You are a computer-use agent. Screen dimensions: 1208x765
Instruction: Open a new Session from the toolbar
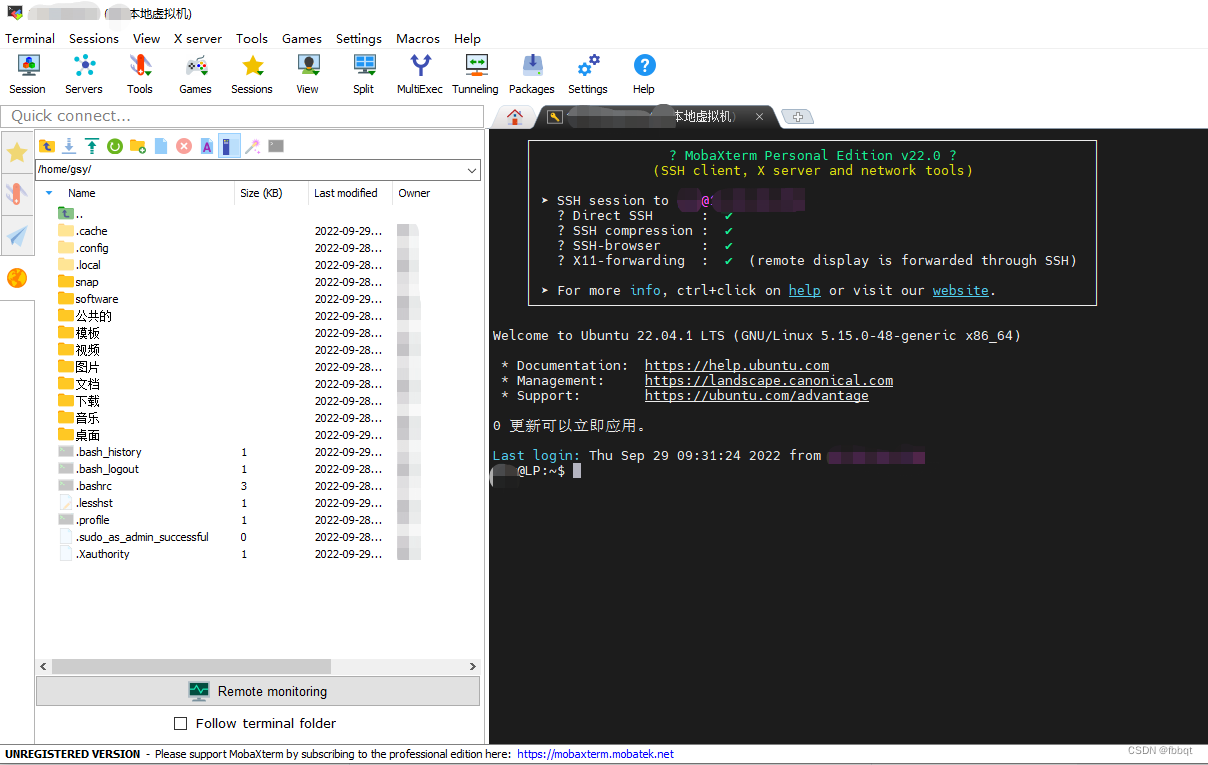point(28,74)
